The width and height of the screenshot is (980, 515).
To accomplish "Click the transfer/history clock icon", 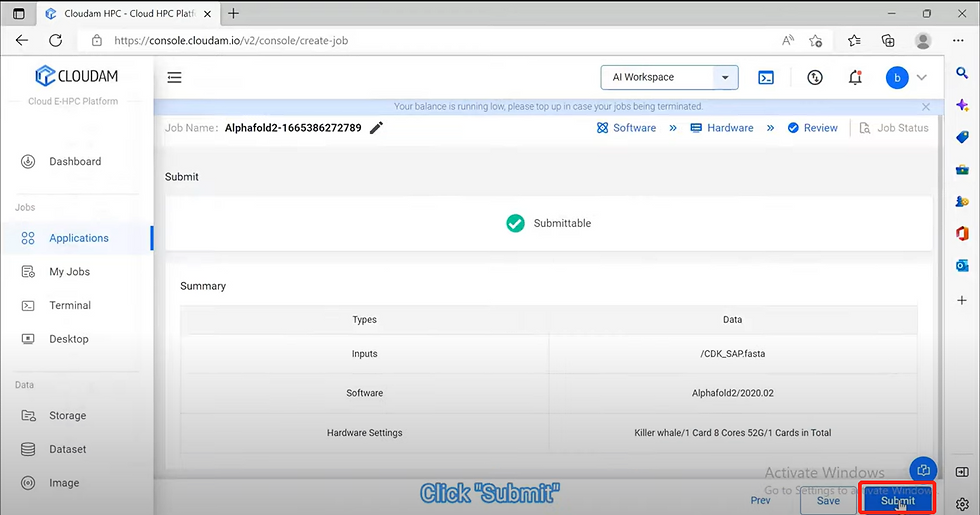I will (814, 78).
